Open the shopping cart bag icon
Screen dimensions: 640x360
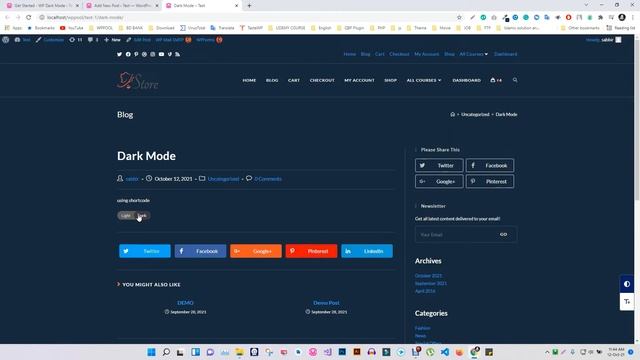click(x=496, y=80)
